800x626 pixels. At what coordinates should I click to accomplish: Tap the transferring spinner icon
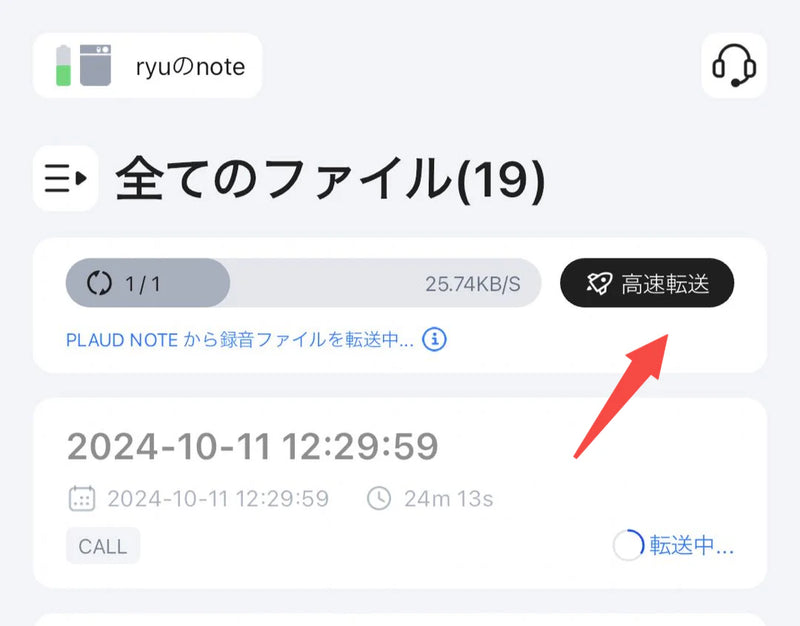[x=629, y=545]
